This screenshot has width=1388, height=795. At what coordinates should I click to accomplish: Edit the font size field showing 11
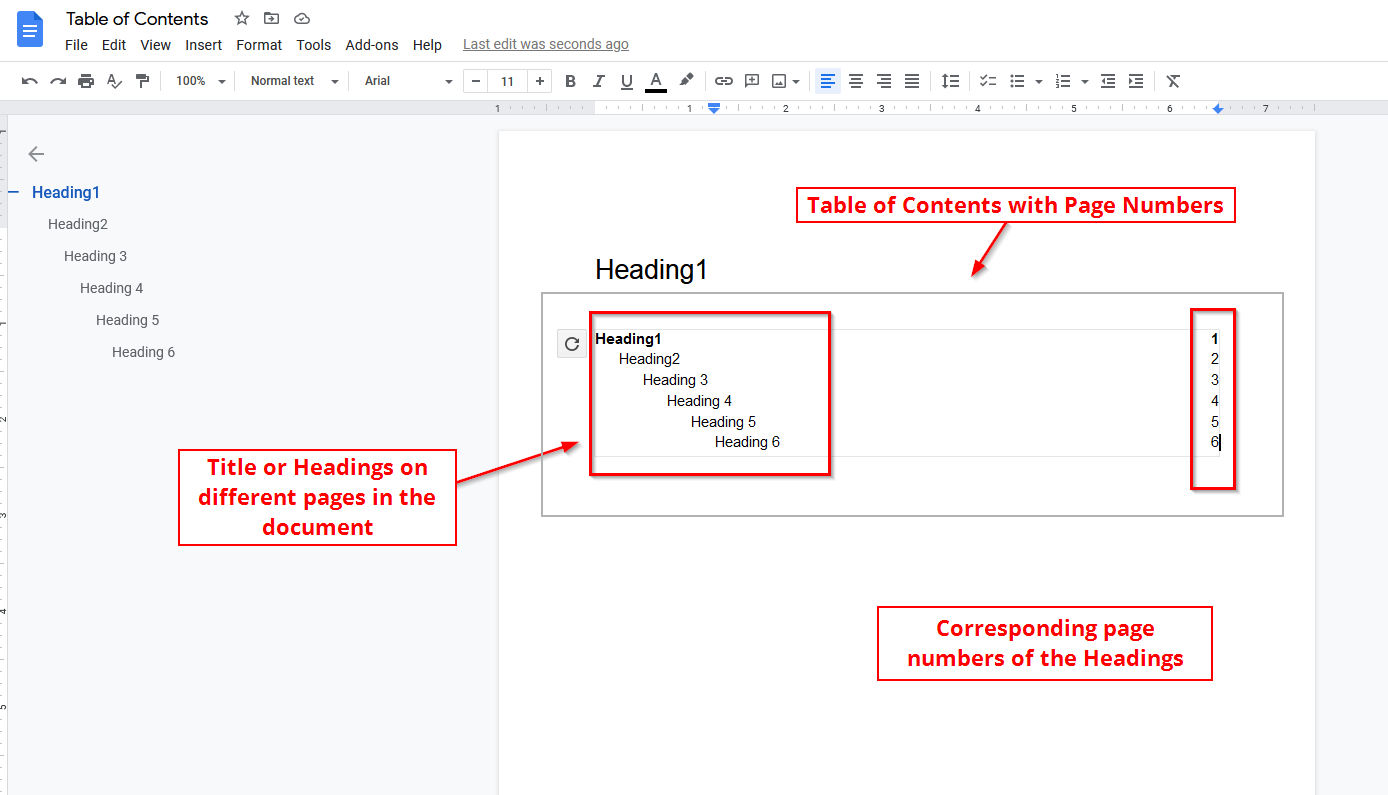coord(508,81)
